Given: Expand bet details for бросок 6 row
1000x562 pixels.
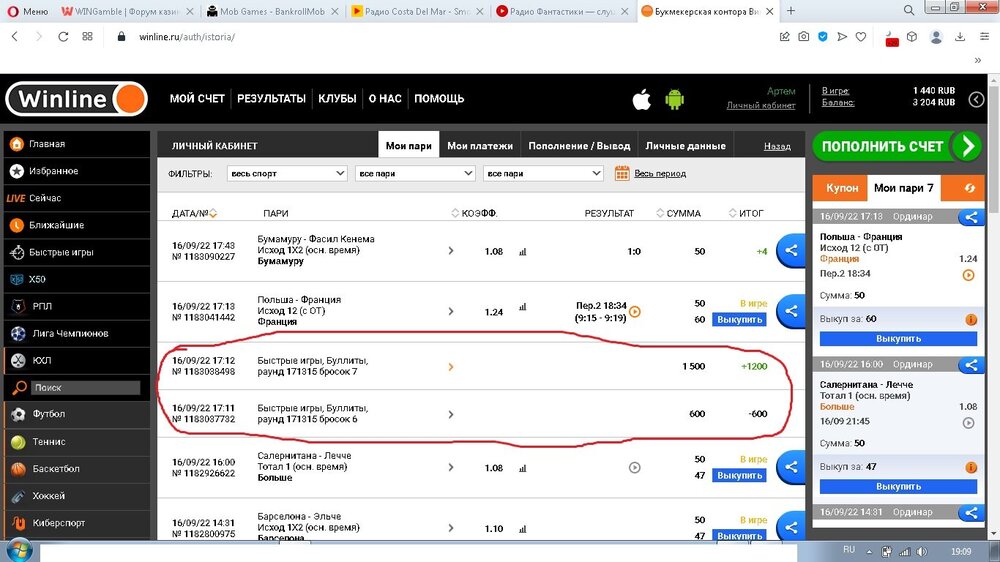Looking at the screenshot, I should (451, 414).
